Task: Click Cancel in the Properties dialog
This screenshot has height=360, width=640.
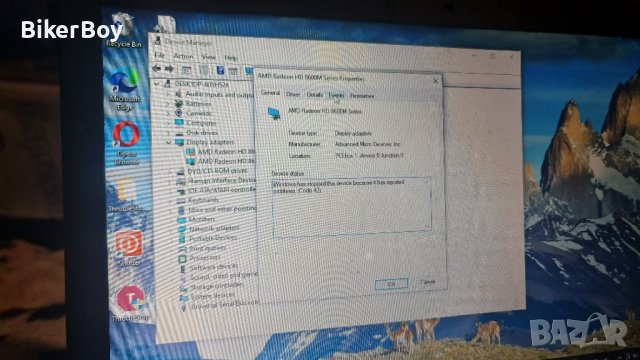Action: click(x=428, y=282)
